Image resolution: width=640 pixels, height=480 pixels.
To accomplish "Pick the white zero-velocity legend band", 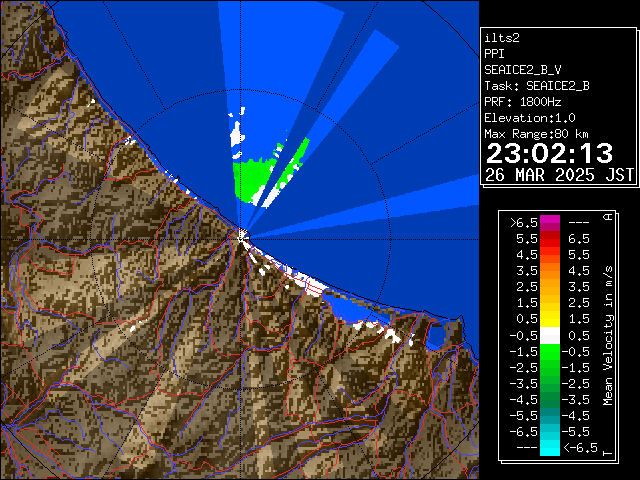I will tap(550, 336).
